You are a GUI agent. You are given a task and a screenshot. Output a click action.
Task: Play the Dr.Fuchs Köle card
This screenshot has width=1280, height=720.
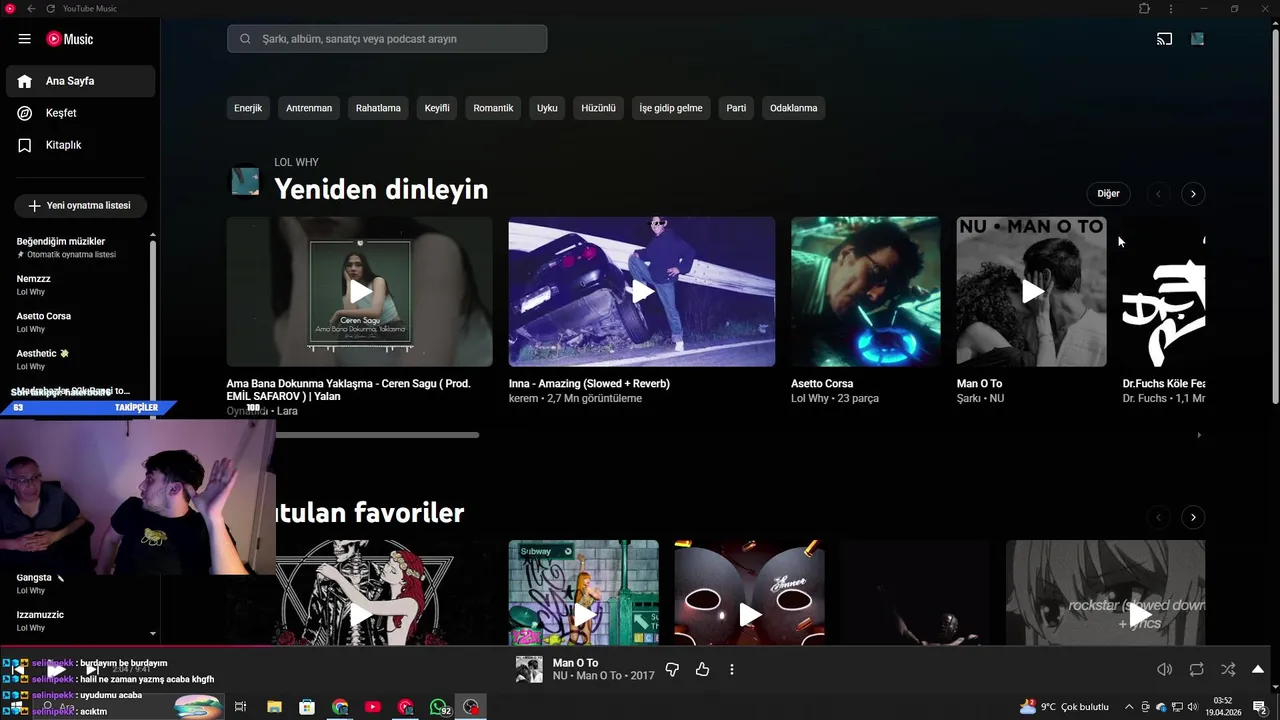pyautogui.click(x=1164, y=291)
